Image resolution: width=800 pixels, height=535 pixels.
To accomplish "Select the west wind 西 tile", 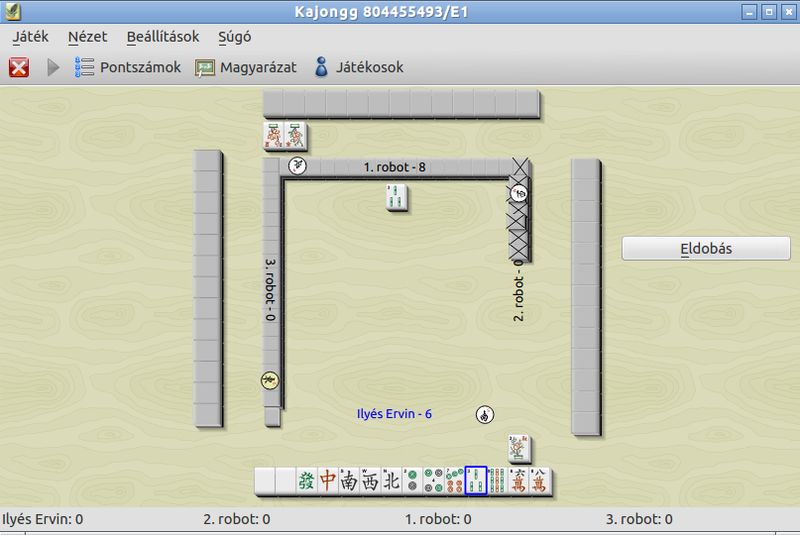I will (370, 480).
